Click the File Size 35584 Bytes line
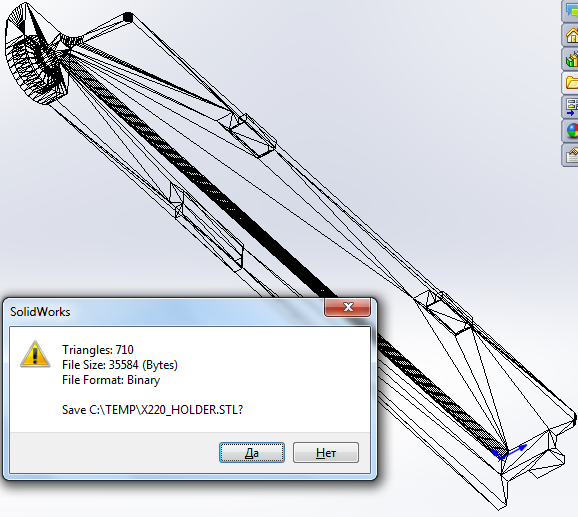578x517 pixels. click(120, 364)
